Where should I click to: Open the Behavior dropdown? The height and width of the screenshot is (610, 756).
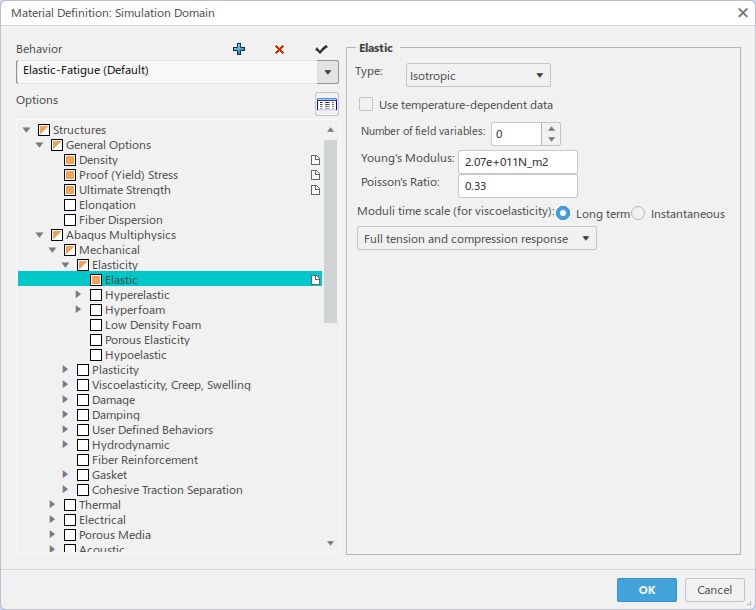point(327,72)
